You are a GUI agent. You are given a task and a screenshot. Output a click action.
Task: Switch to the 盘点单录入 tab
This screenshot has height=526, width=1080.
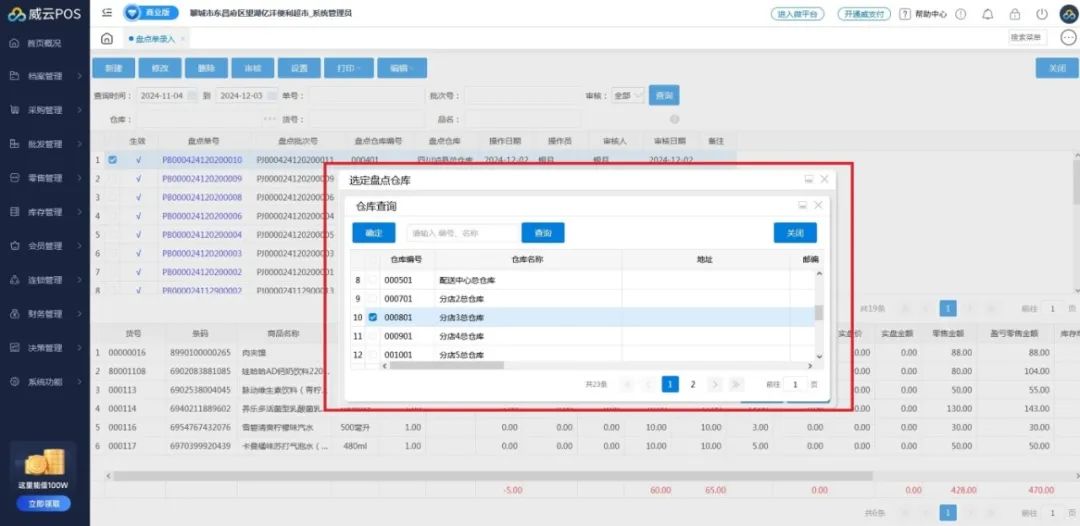click(154, 38)
